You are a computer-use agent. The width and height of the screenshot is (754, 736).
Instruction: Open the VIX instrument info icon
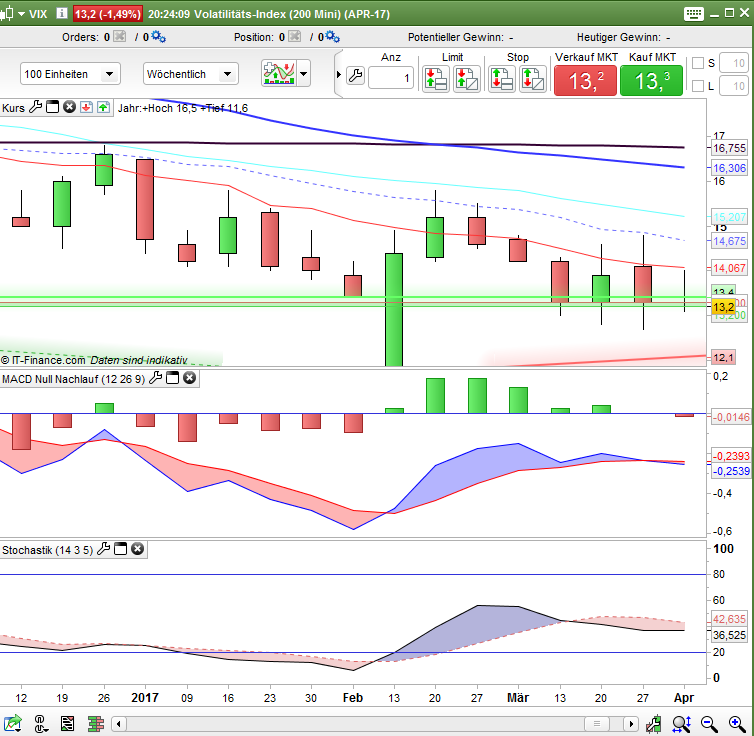pyautogui.click(x=62, y=13)
